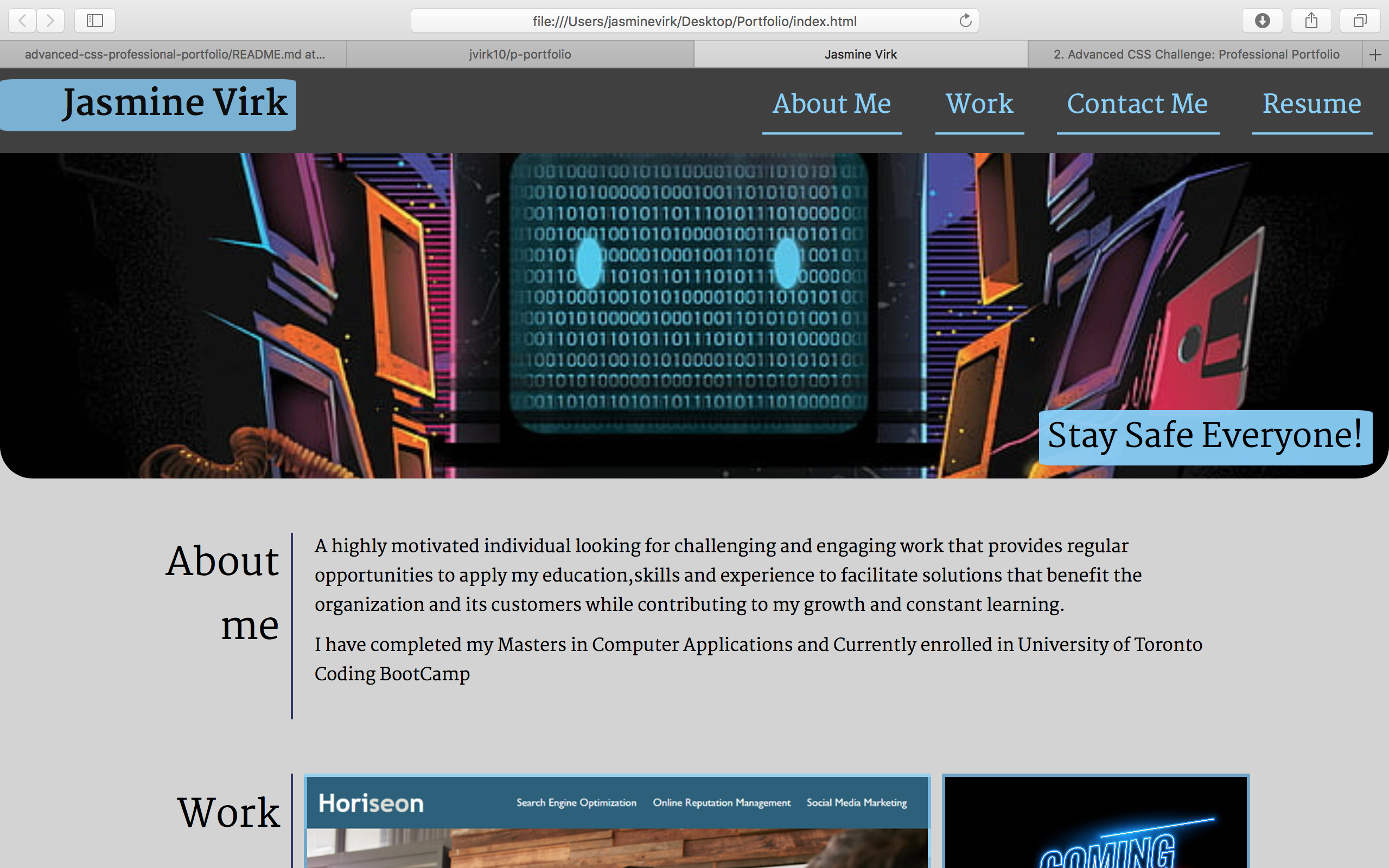The height and width of the screenshot is (868, 1389).
Task: Open the Horiseon project thumbnail
Action: [617, 821]
